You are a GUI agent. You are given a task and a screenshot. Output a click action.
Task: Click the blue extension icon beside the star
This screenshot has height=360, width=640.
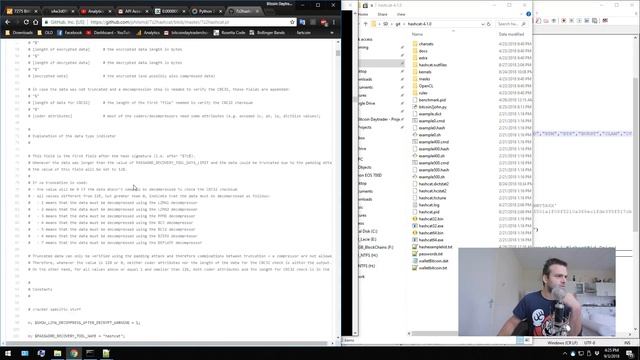click(302, 22)
